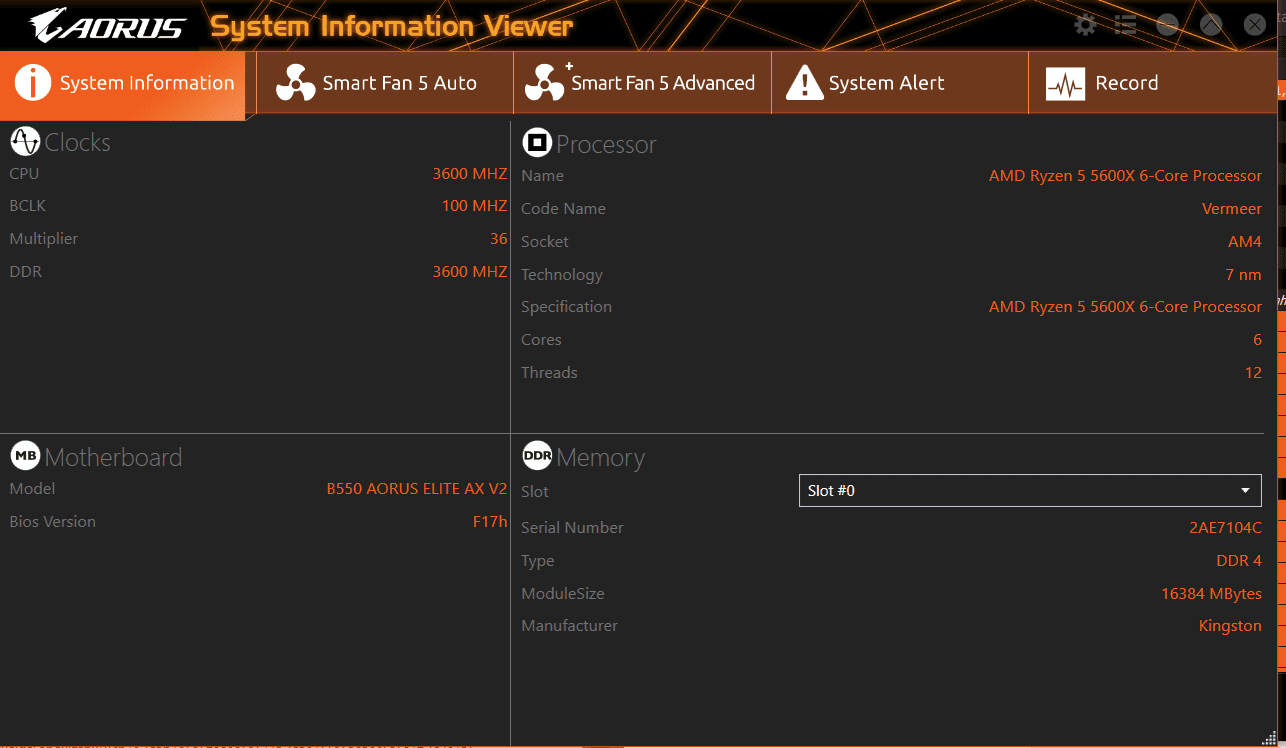Click the Serial Number label
Viewport: 1286px width, 748px height.
tap(572, 527)
